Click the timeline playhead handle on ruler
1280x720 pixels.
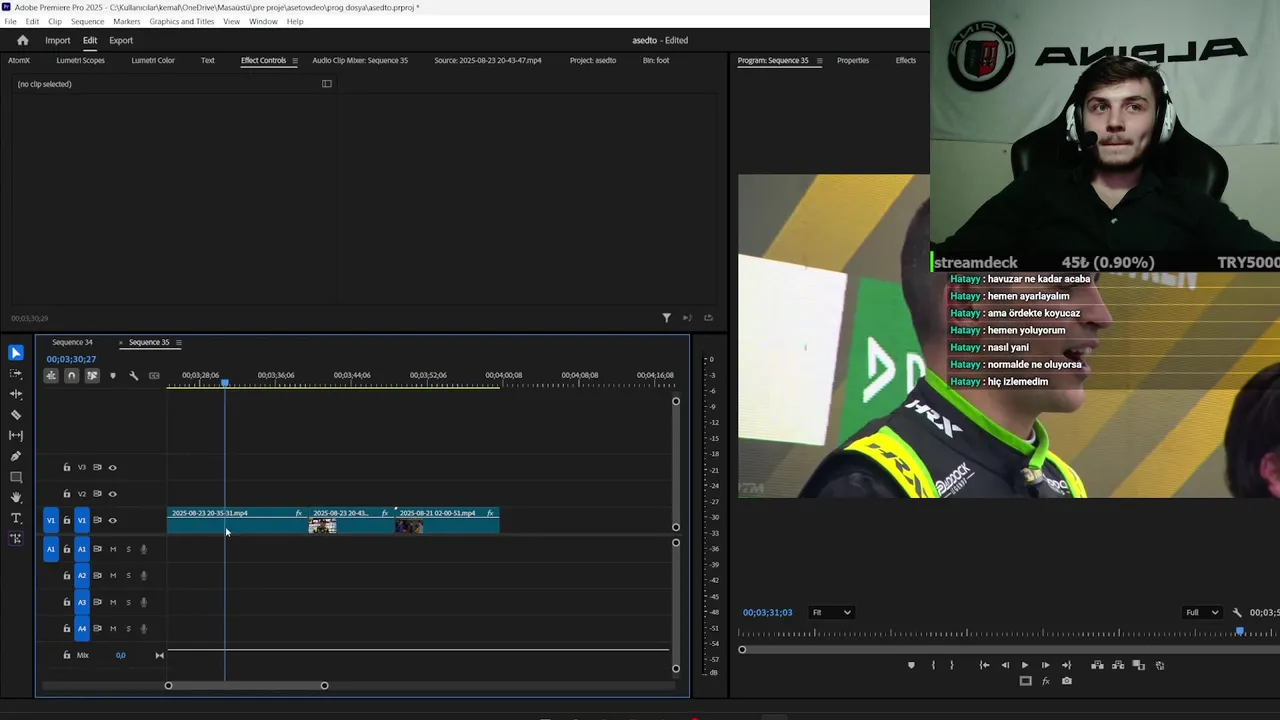click(225, 383)
